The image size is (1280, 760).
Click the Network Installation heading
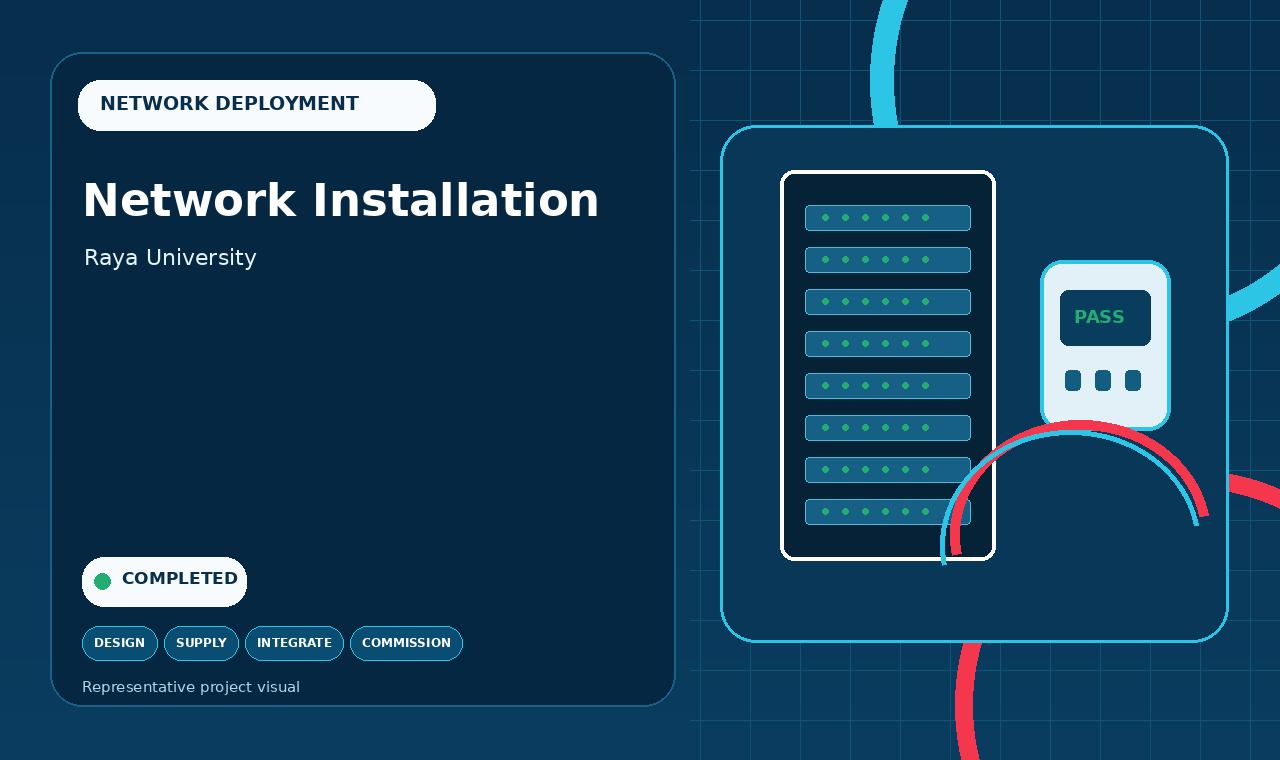tap(340, 201)
